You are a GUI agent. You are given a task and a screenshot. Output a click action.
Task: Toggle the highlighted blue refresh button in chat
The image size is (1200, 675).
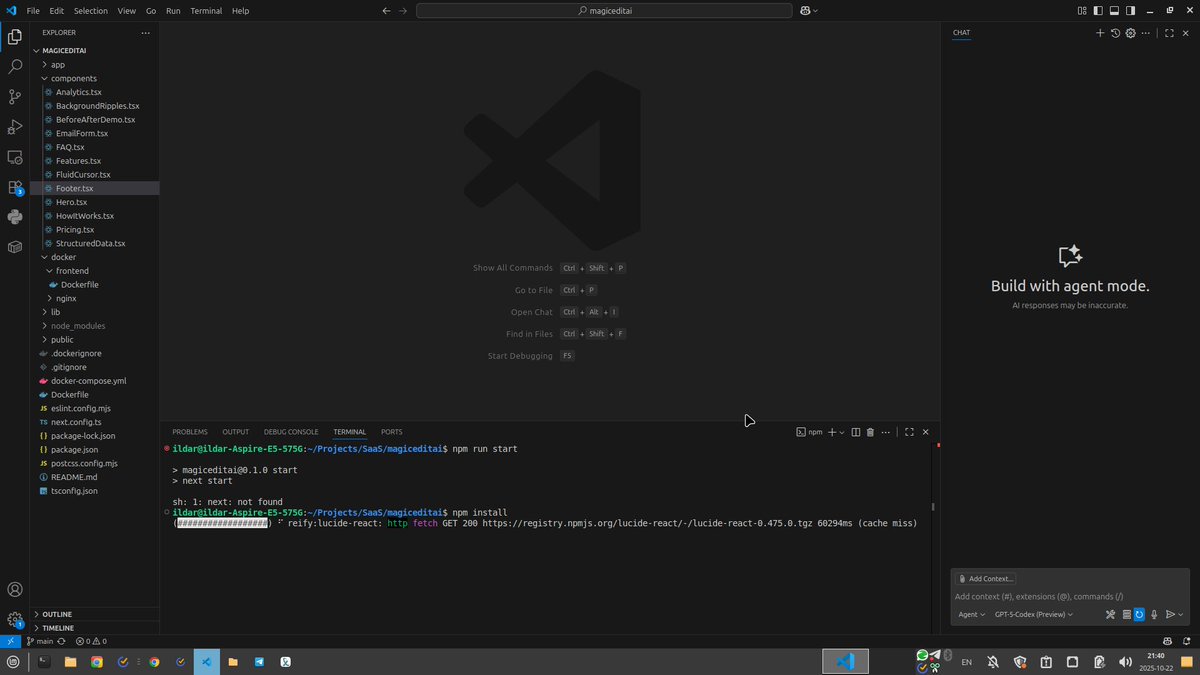point(1139,615)
